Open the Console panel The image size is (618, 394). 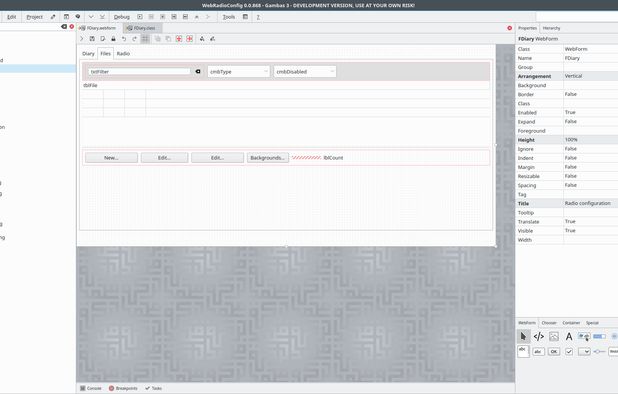pos(91,388)
